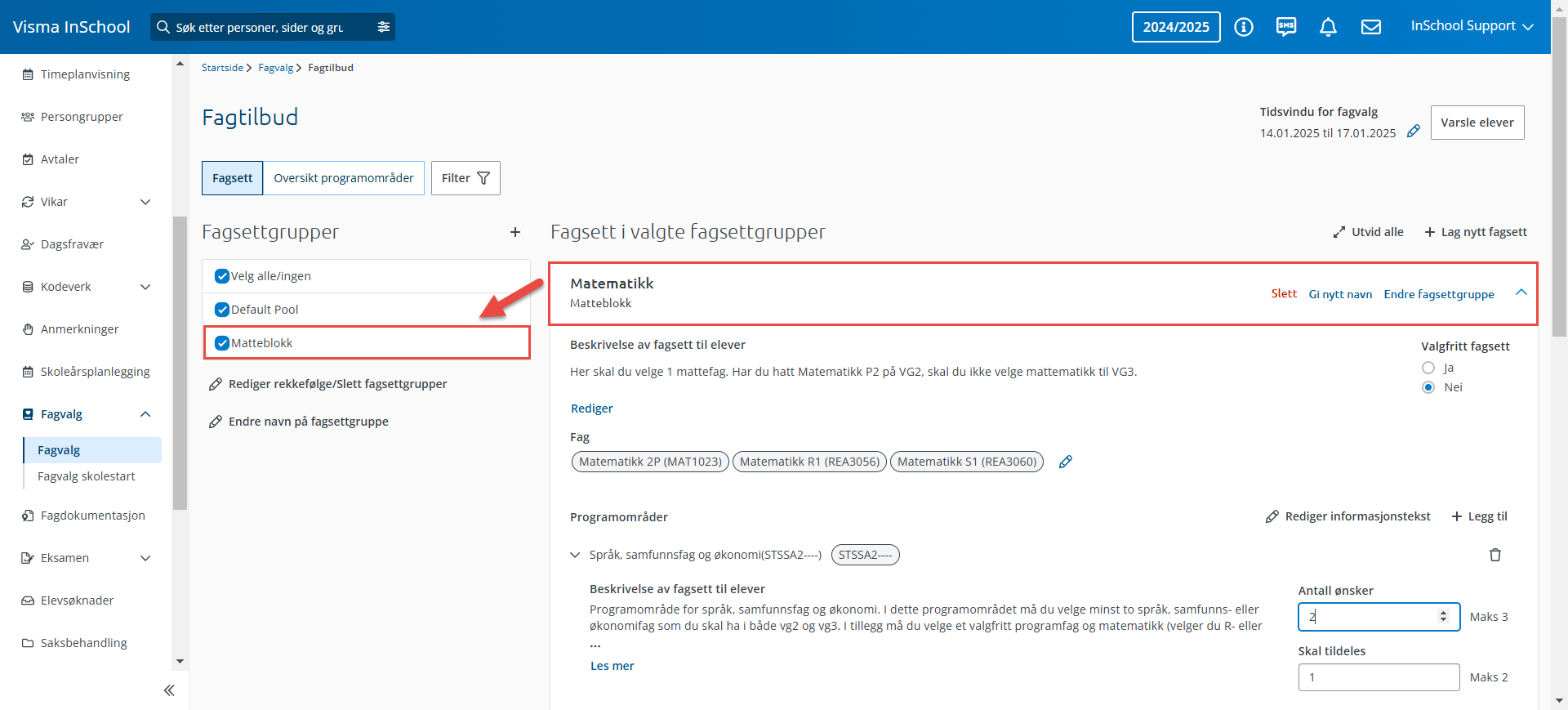Image resolution: width=1568 pixels, height=710 pixels.
Task: Open the SMS messages icon
Action: point(1286,27)
